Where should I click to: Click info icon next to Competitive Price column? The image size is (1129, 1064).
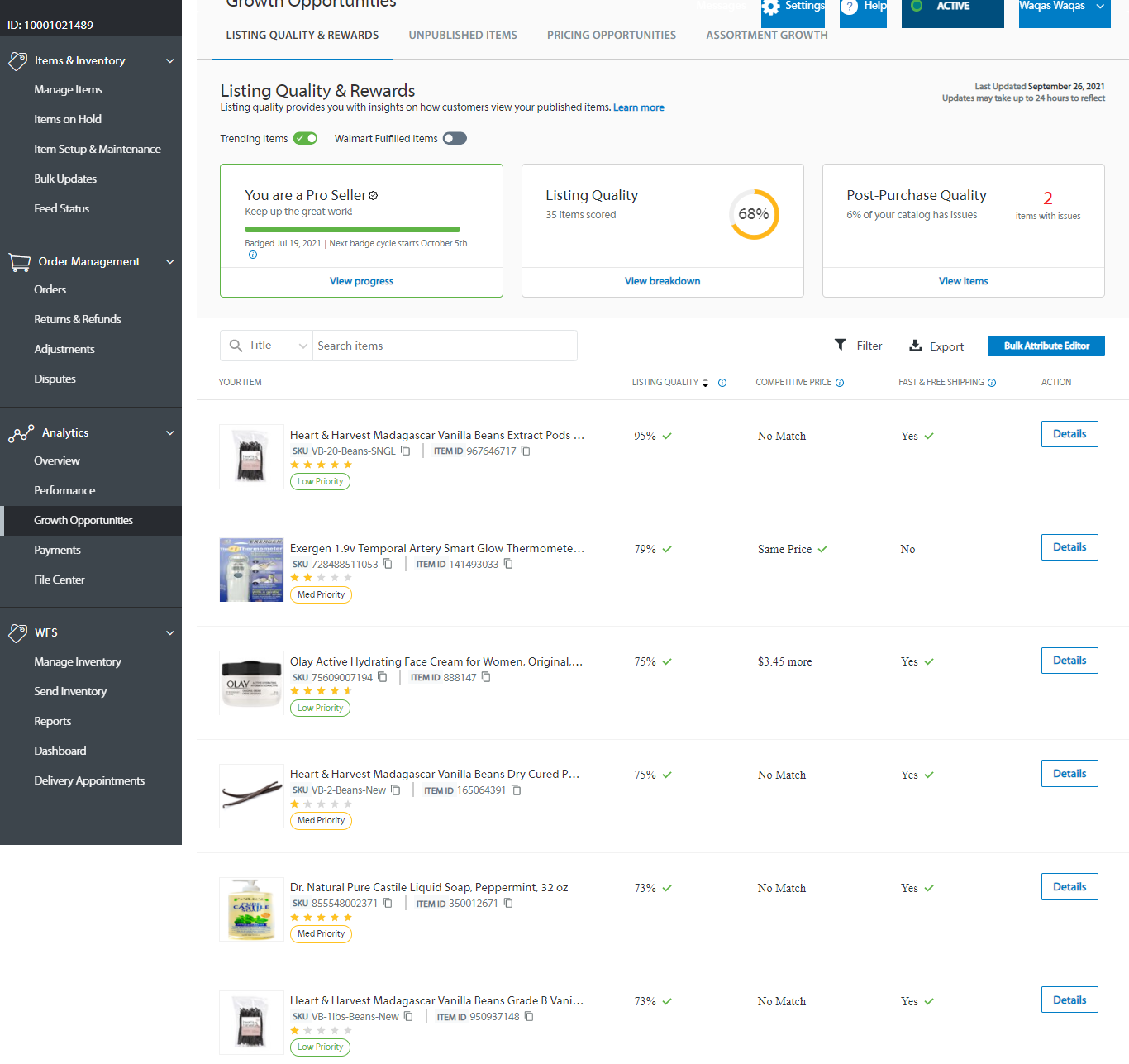click(840, 383)
